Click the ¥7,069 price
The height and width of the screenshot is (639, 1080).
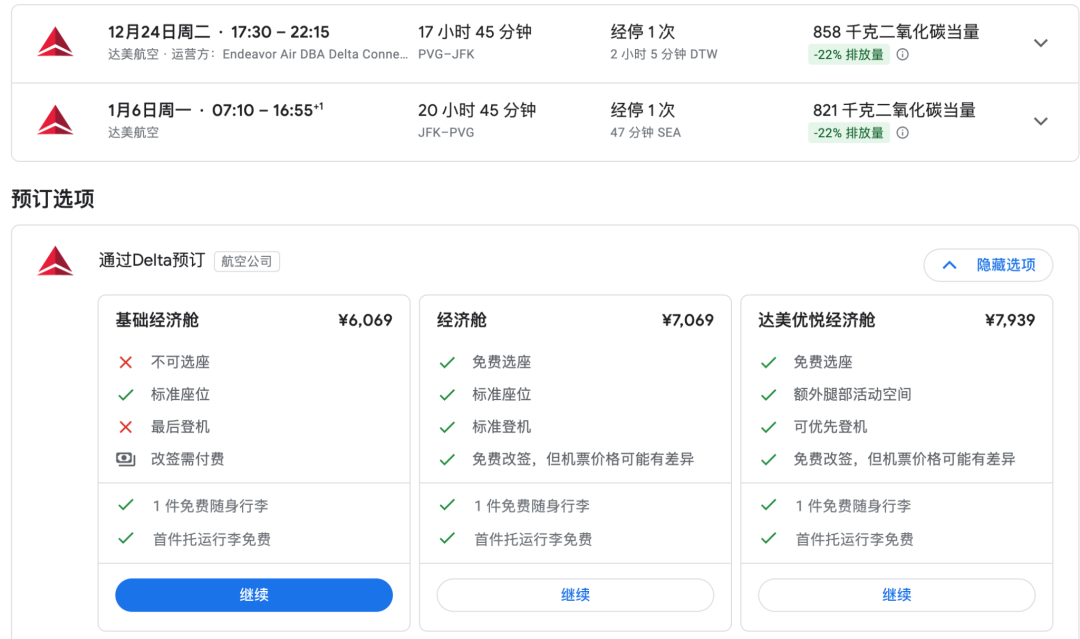(687, 320)
